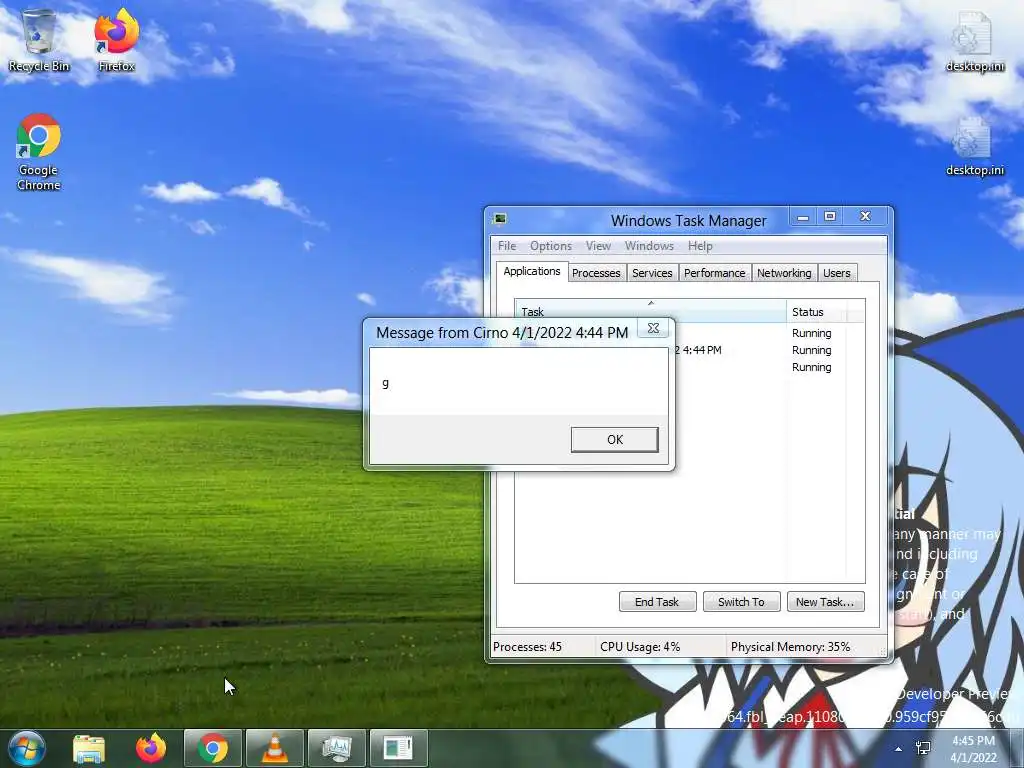
Task: Minimize the Windows Task Manager window
Action: [803, 216]
